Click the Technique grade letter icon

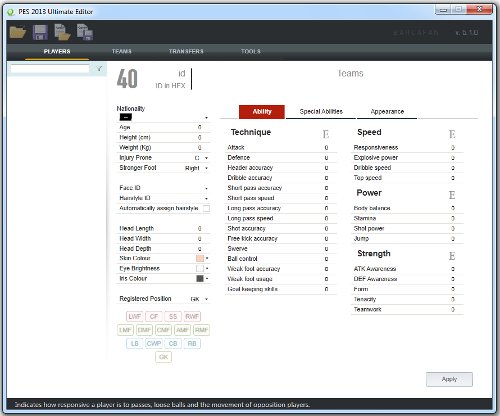[x=326, y=134]
